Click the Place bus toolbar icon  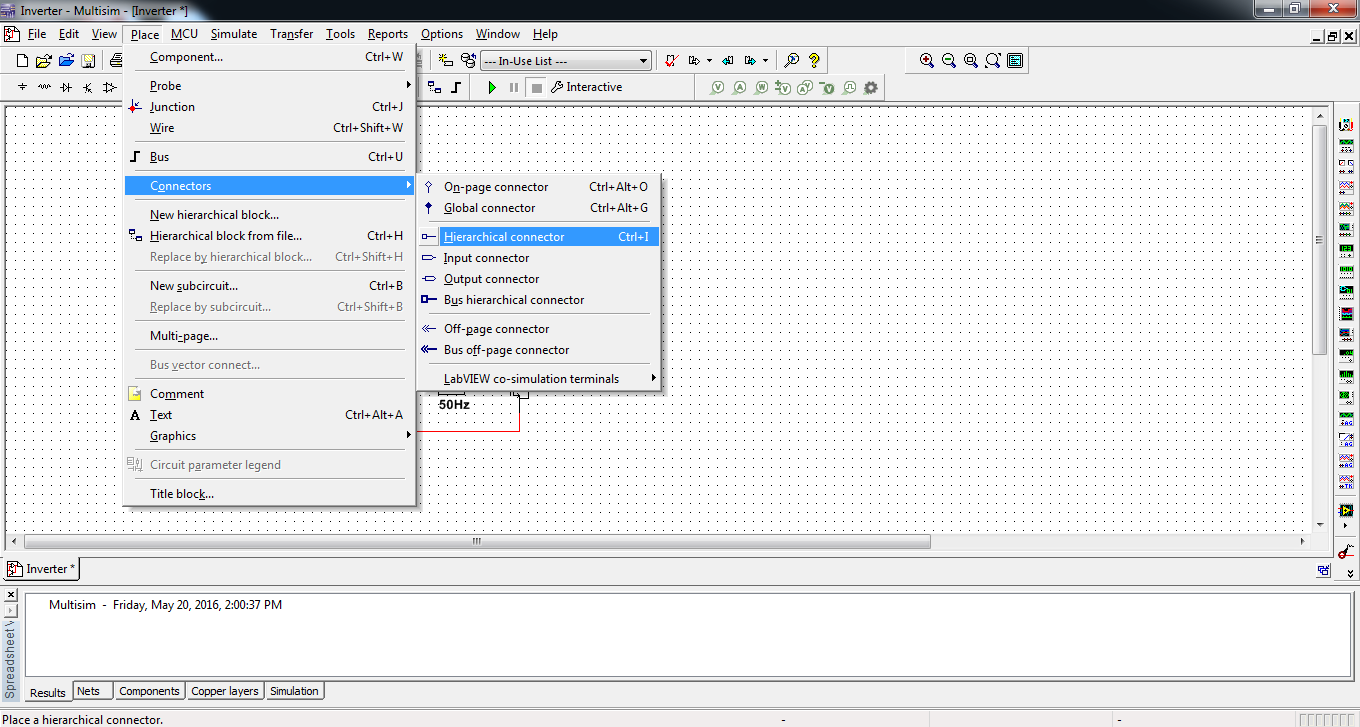(456, 88)
